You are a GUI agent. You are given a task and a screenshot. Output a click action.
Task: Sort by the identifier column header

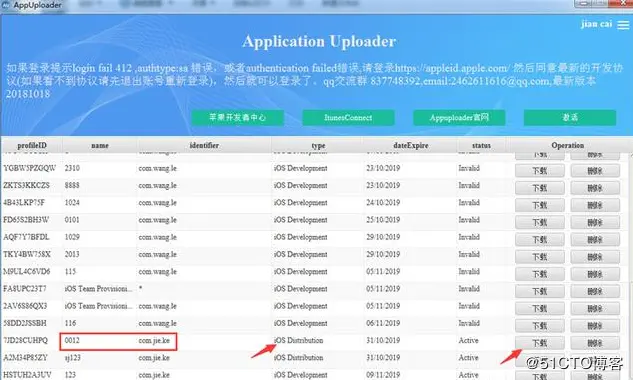coord(204,145)
